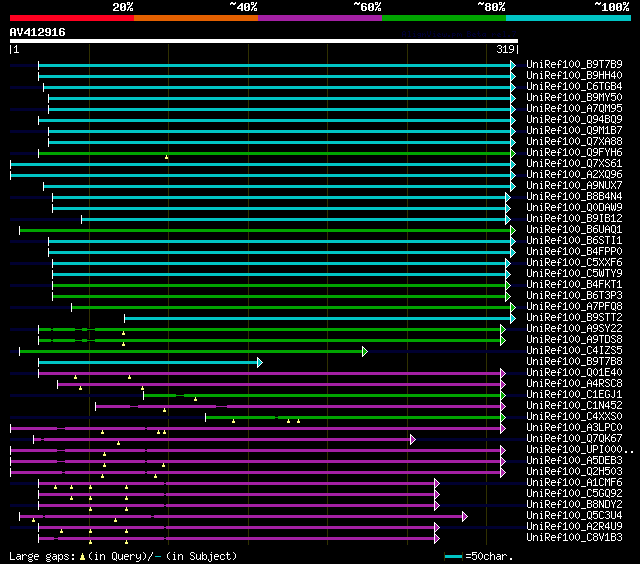Image resolution: width=640 pixels, height=564 pixels.
Task: Click arrowhead ending the UniRef100_Q5C3U4 alignment
Action: (464, 516)
